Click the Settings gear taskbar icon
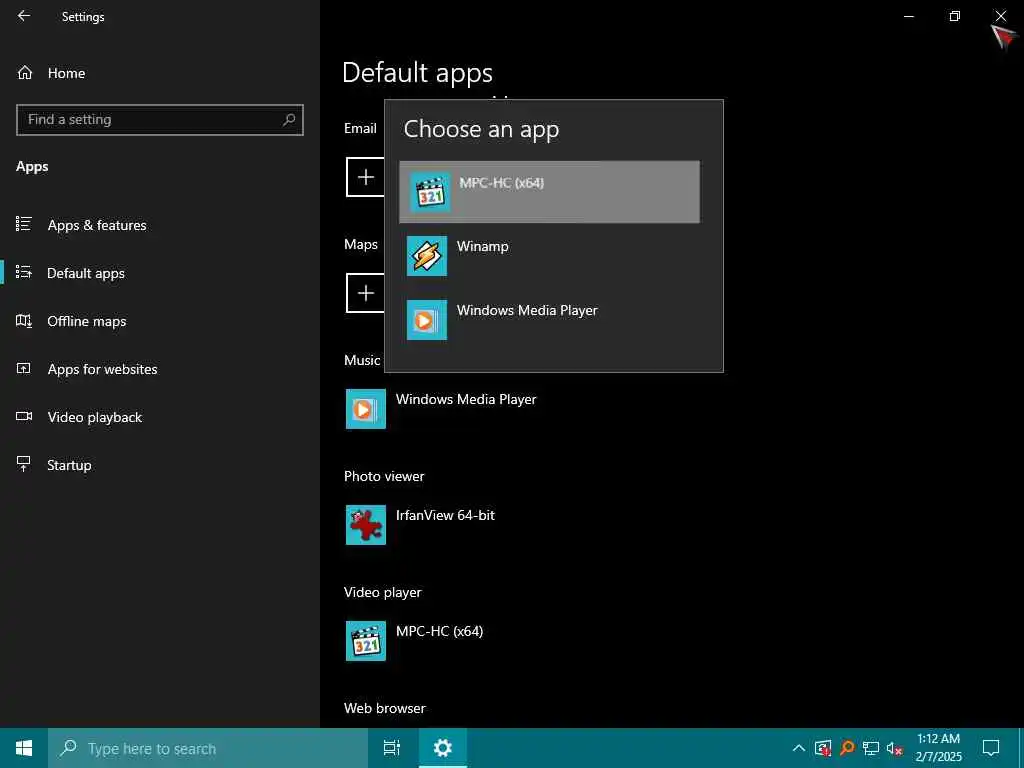 click(442, 748)
